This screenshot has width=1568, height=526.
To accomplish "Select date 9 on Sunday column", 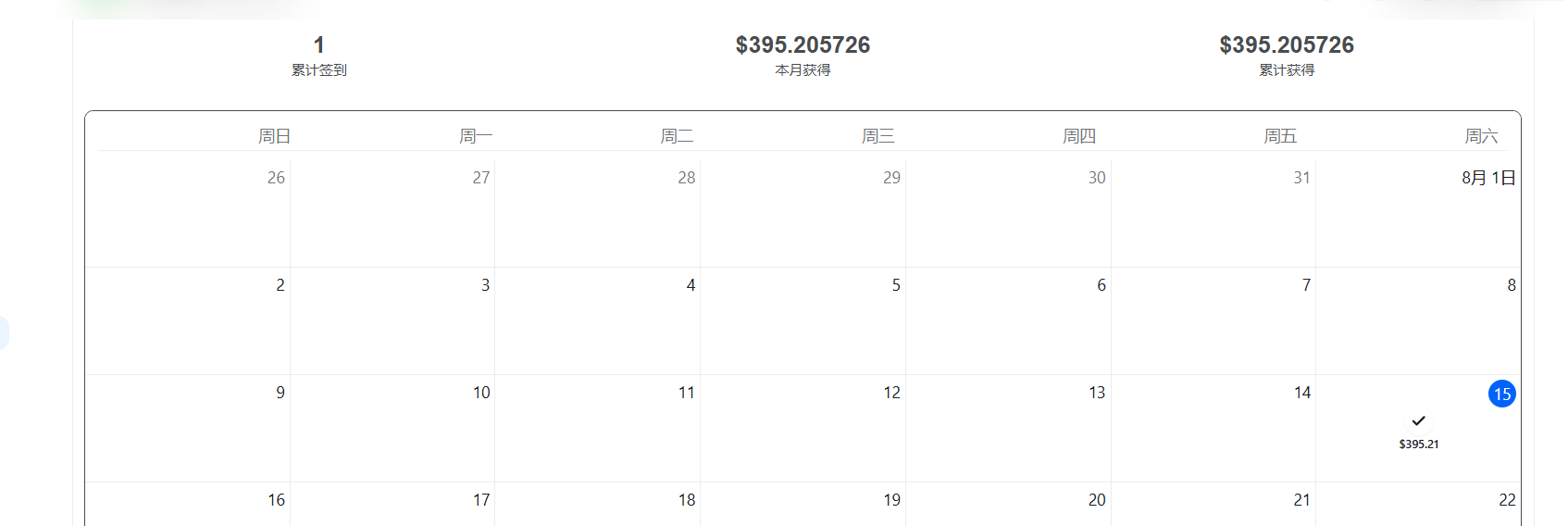I will coord(280,393).
